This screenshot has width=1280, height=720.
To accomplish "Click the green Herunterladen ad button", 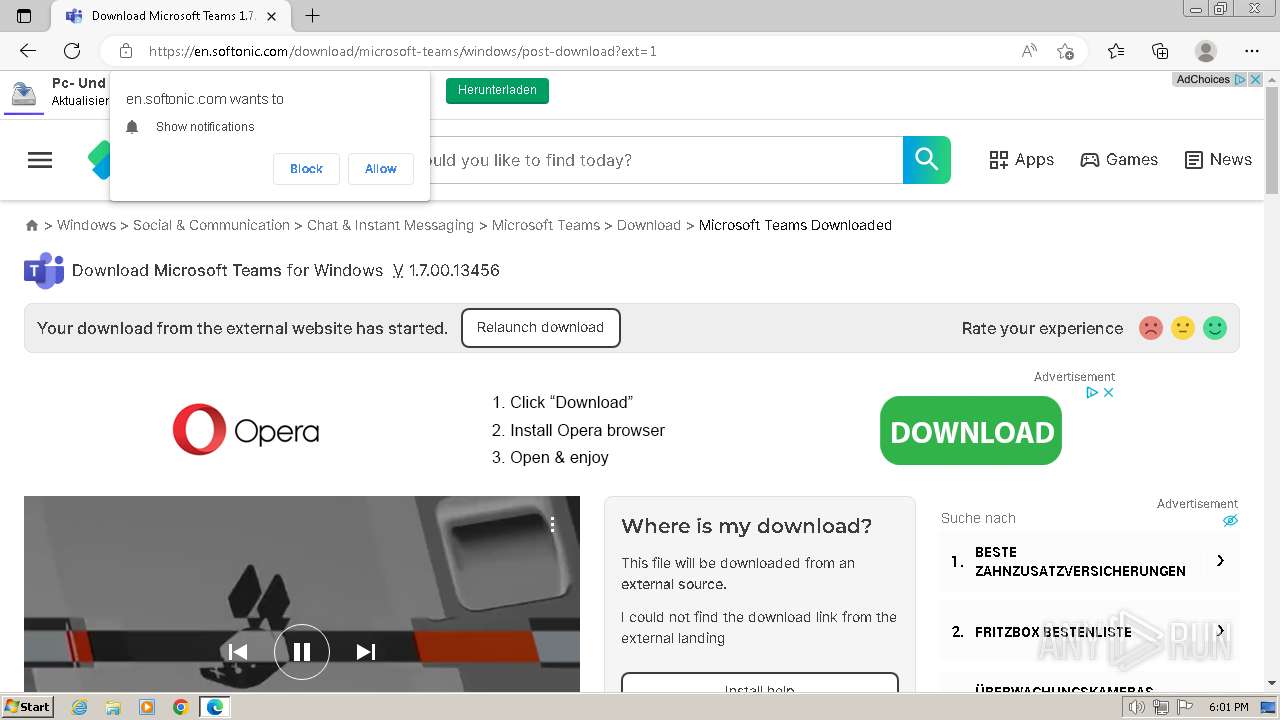I will tap(497, 90).
